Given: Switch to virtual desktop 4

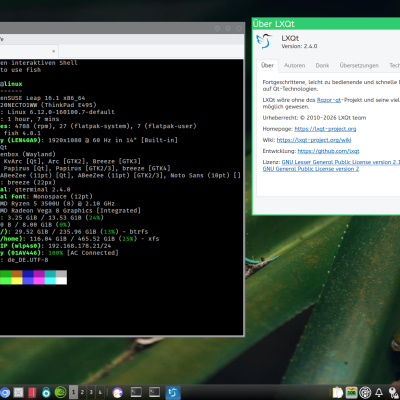Looking at the screenshot, I should click(x=100, y=392).
